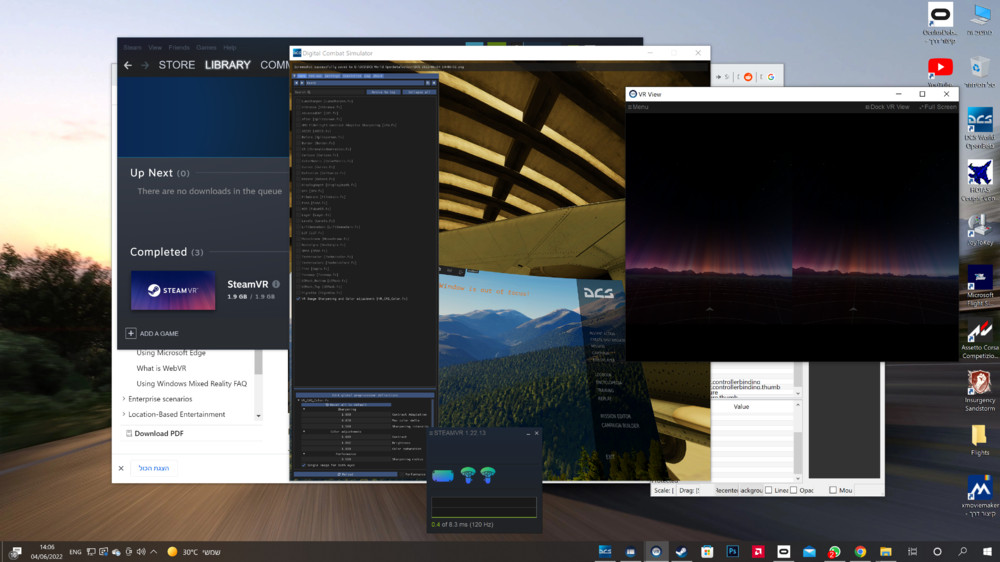Open Photoshop from the taskbar
The width and height of the screenshot is (1000, 562).
click(x=732, y=551)
